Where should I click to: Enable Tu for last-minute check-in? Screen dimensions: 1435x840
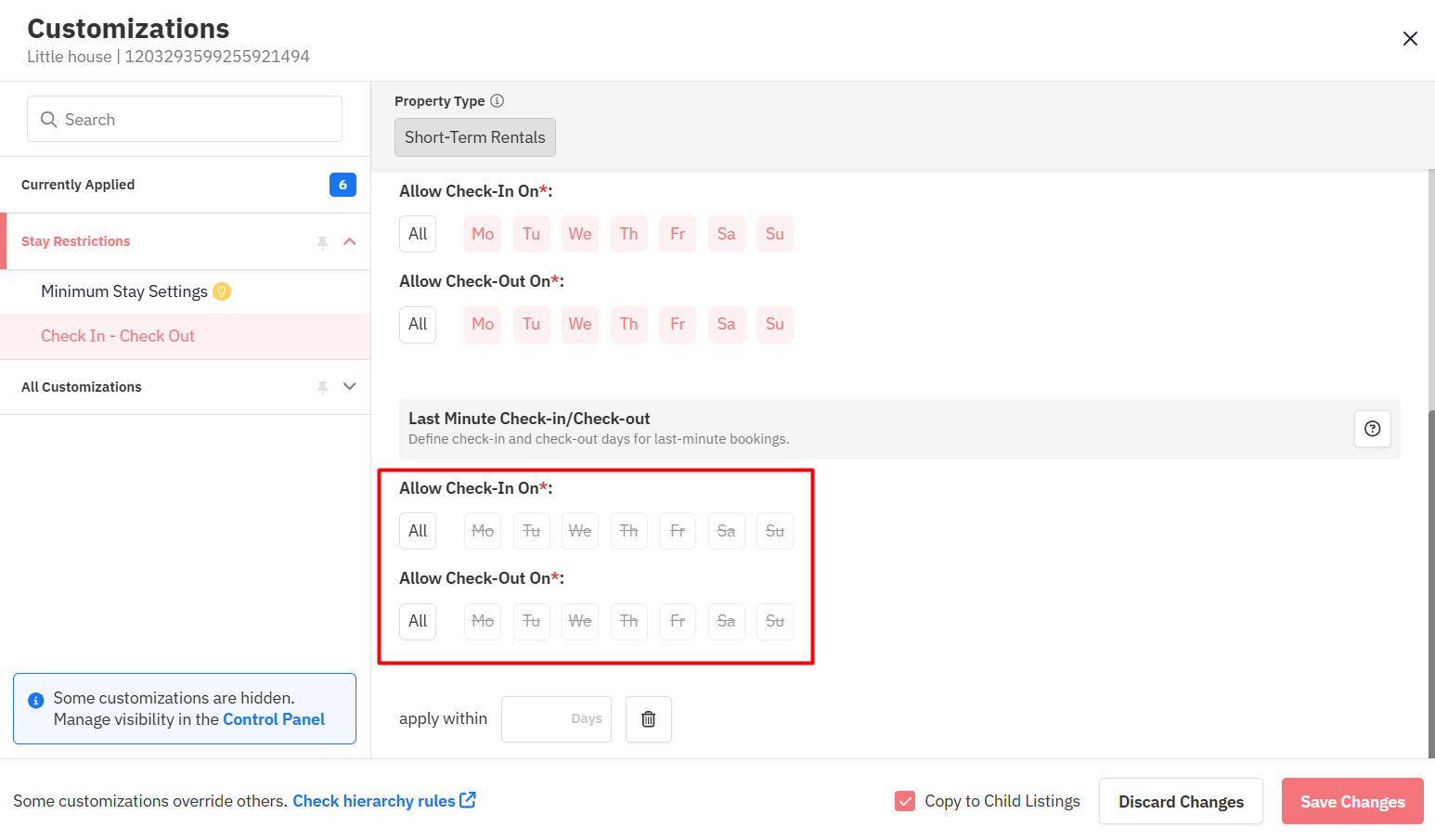531,531
